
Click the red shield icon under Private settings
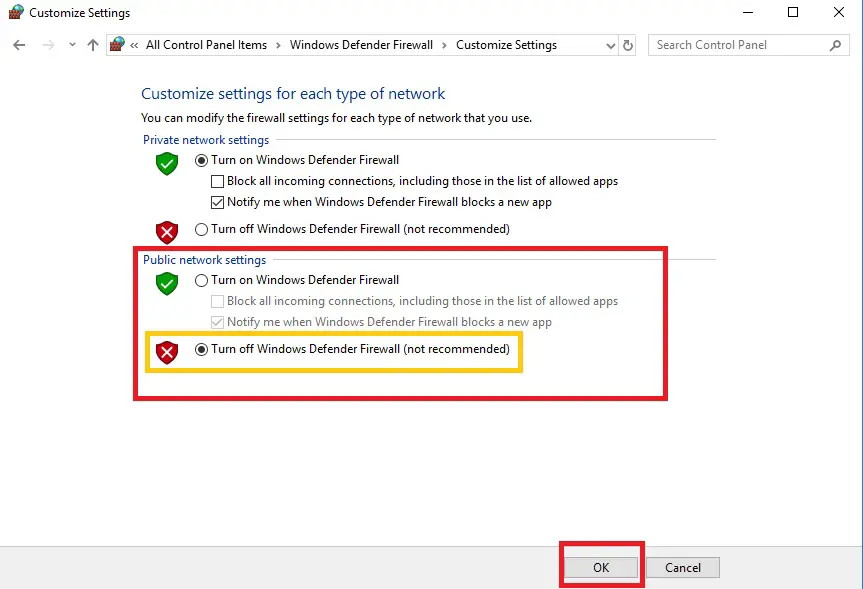point(167,232)
